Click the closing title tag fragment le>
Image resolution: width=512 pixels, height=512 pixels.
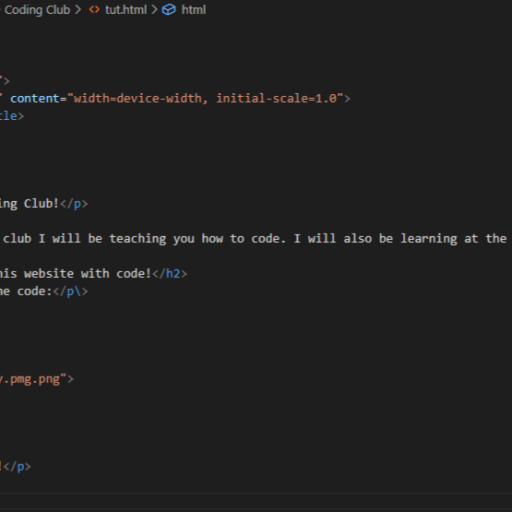pyautogui.click(x=12, y=116)
